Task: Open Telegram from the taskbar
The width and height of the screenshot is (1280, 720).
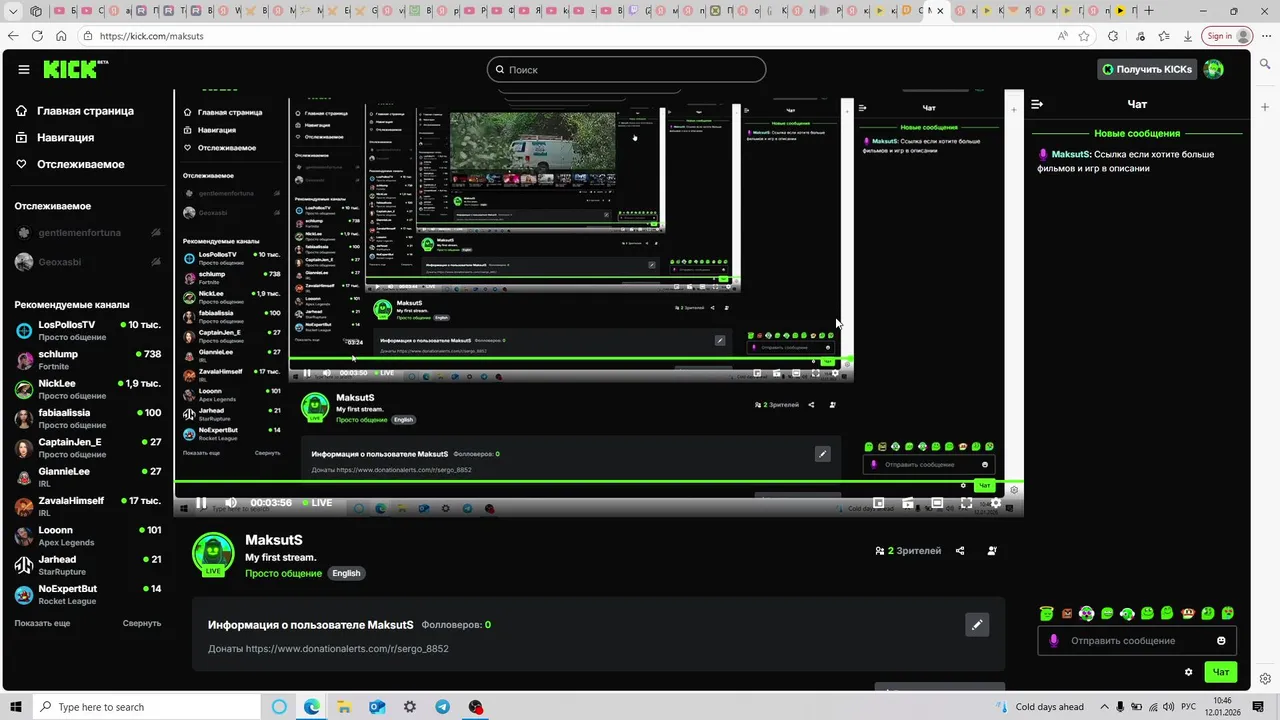Action: coord(443,707)
